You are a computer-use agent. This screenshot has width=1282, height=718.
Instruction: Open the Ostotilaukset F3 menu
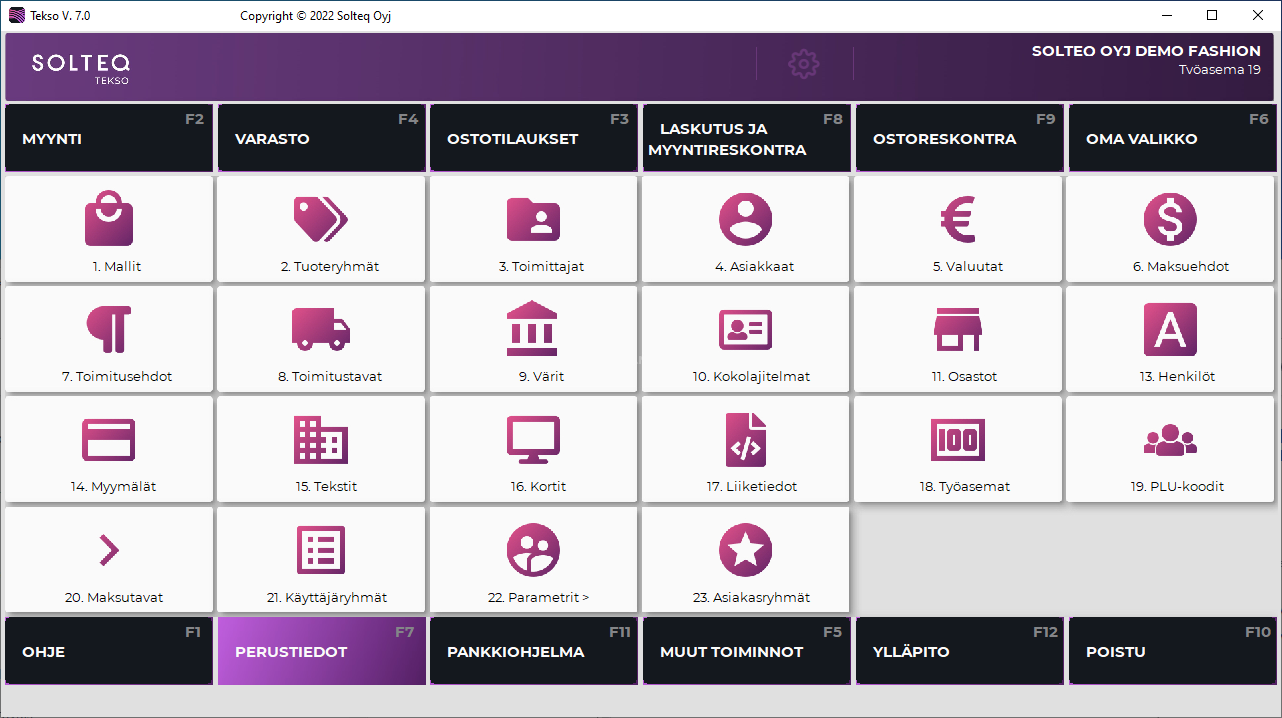534,139
